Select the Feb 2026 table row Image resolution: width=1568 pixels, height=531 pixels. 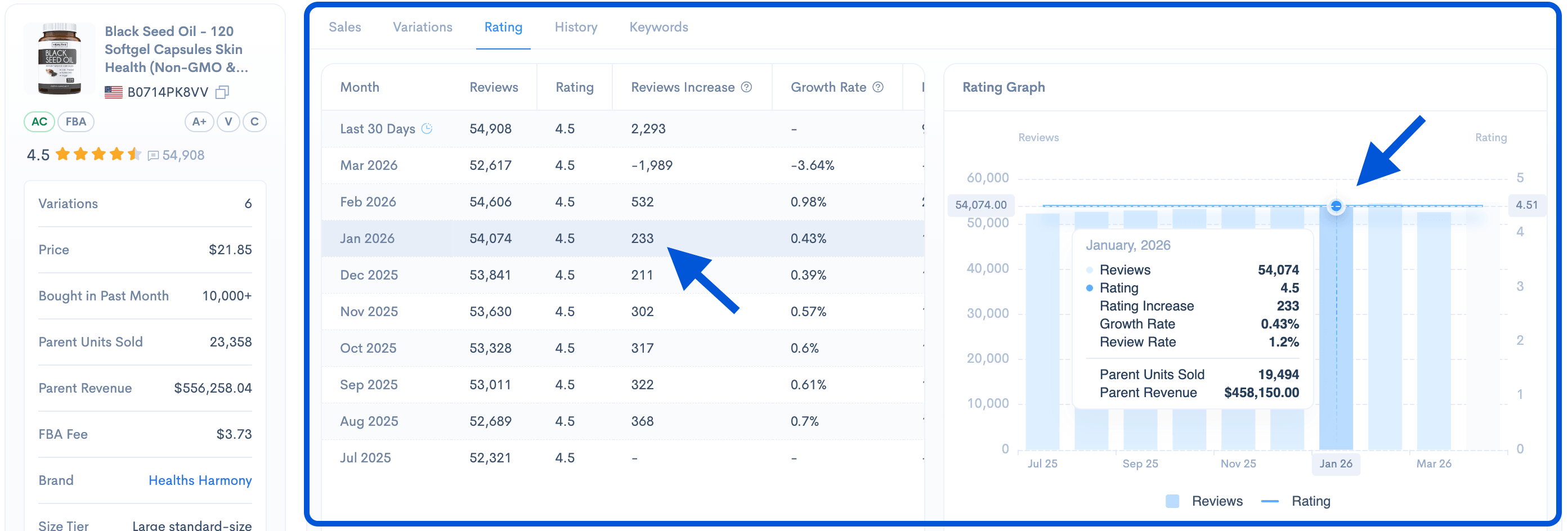point(621,202)
